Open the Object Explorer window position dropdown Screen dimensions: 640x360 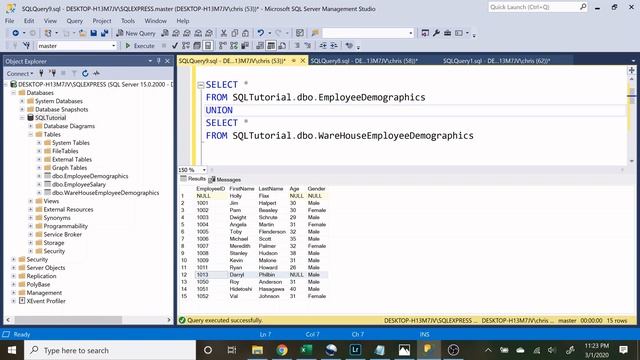pos(150,61)
